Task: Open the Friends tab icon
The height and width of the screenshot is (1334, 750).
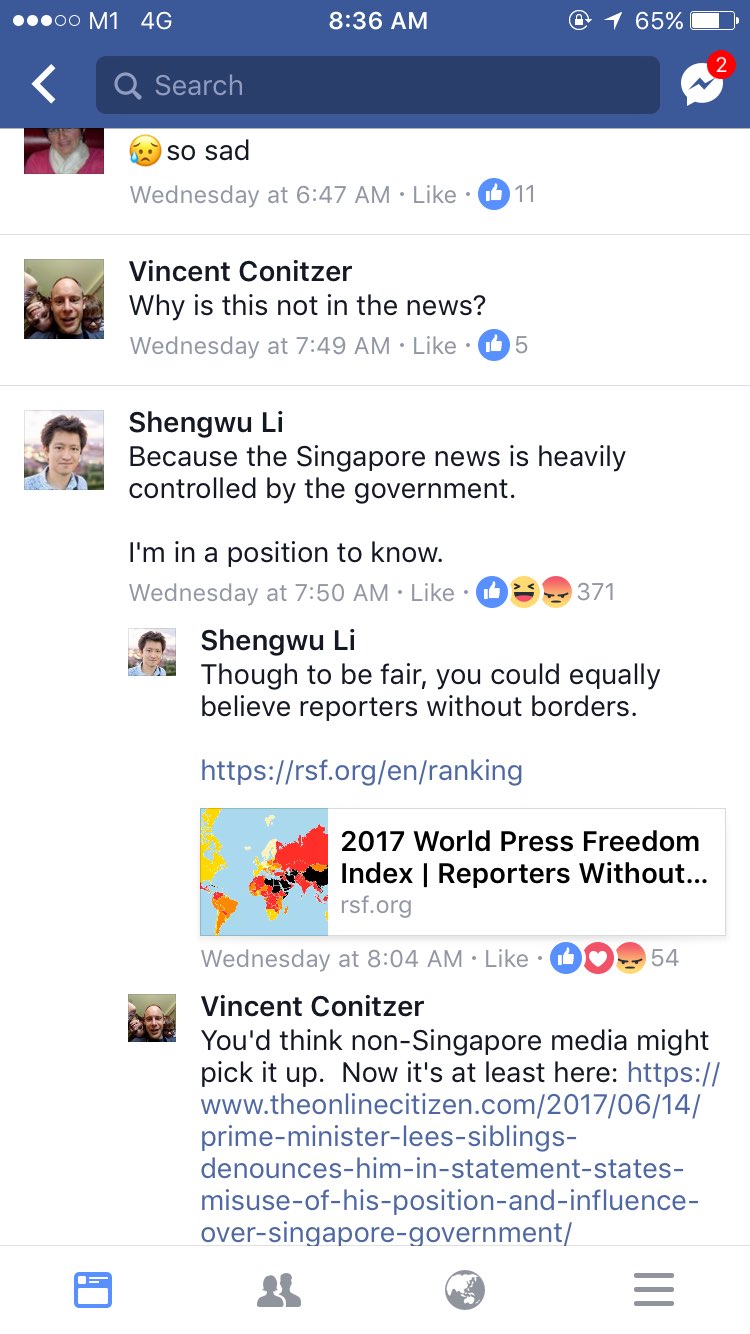Action: point(279,1290)
